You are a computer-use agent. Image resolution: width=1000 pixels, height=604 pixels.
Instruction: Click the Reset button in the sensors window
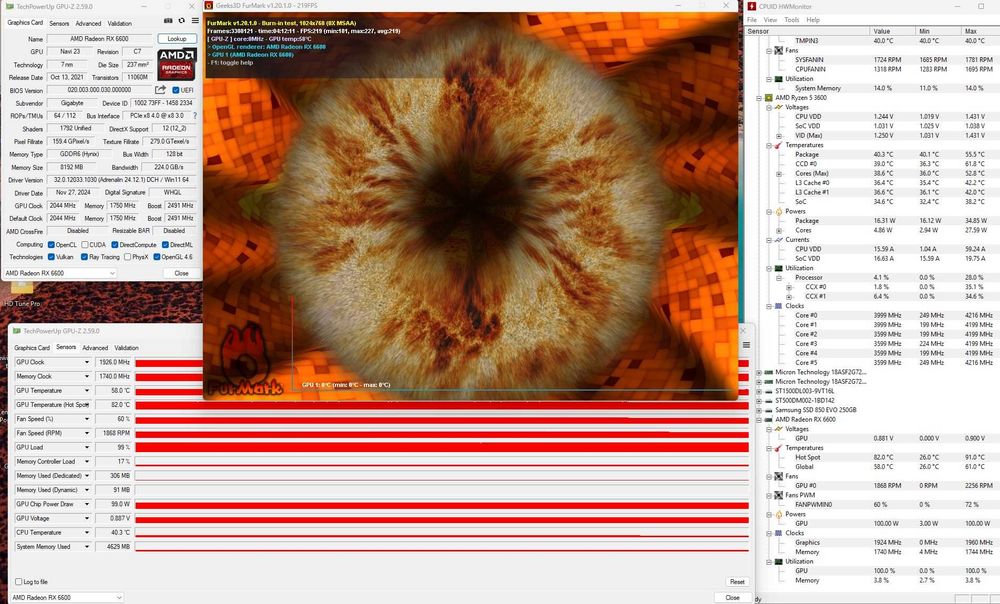click(737, 582)
